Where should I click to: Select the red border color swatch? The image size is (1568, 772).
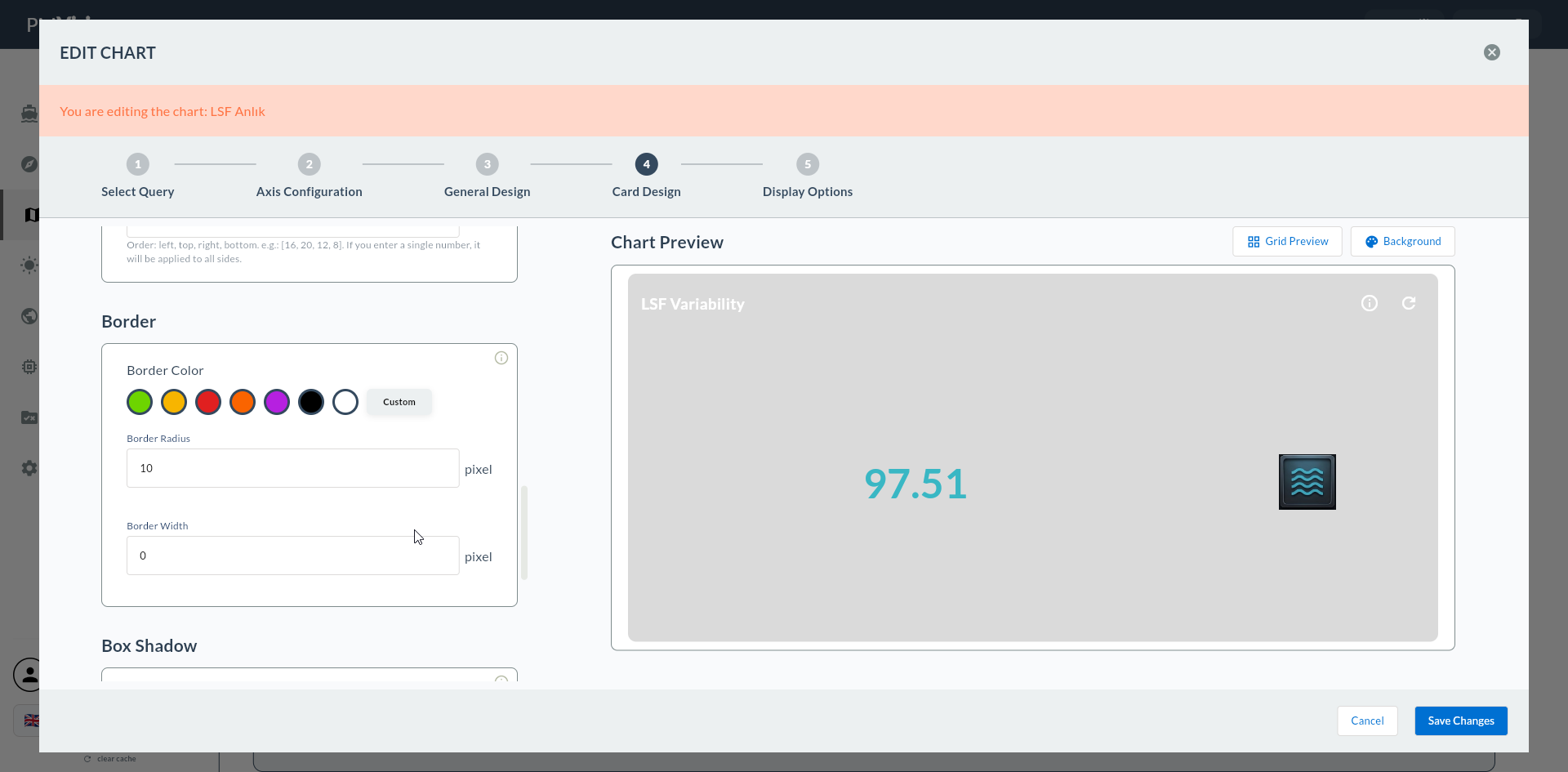pos(208,402)
